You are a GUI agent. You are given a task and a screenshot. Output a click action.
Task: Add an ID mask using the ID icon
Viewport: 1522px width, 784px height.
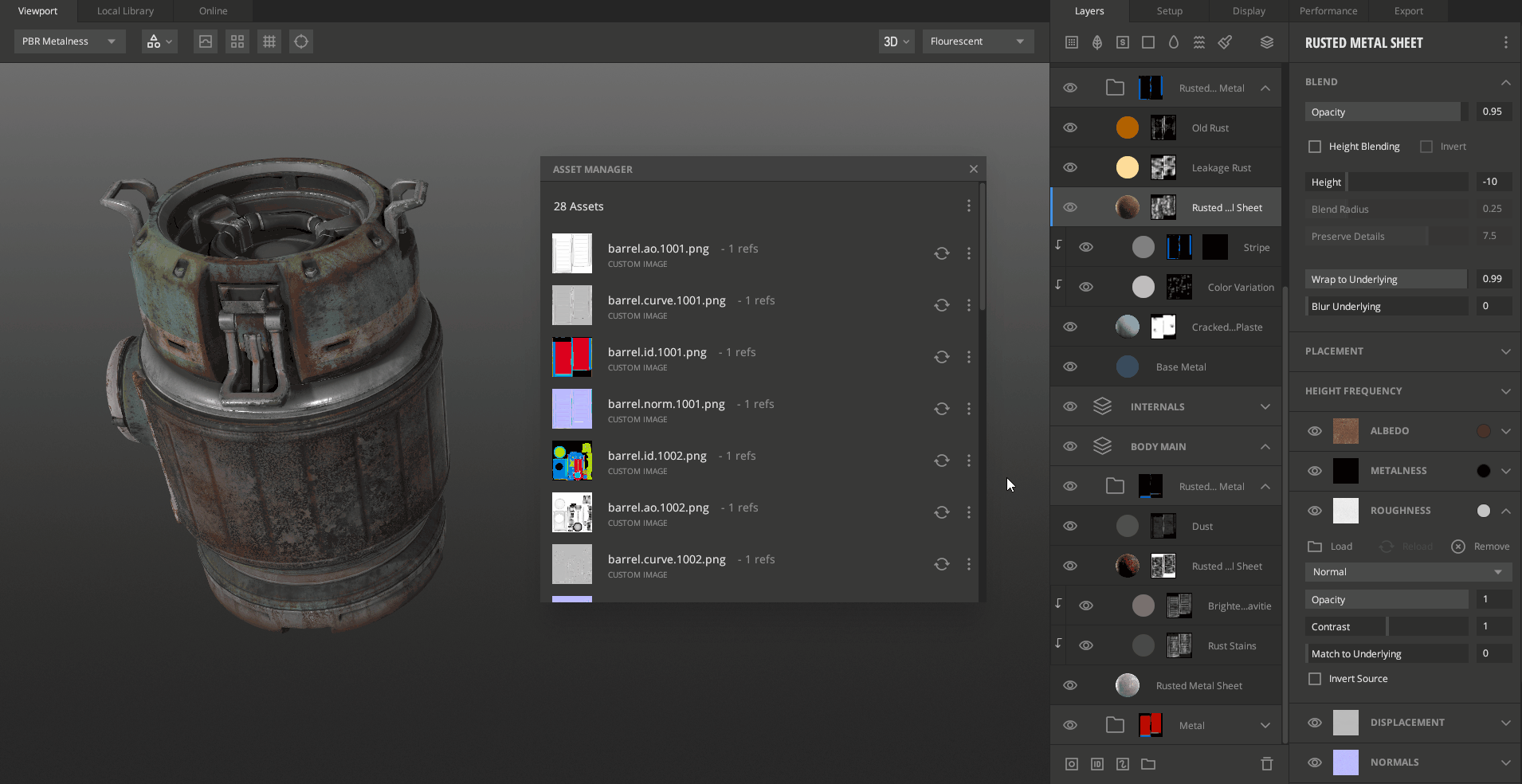click(x=1097, y=764)
